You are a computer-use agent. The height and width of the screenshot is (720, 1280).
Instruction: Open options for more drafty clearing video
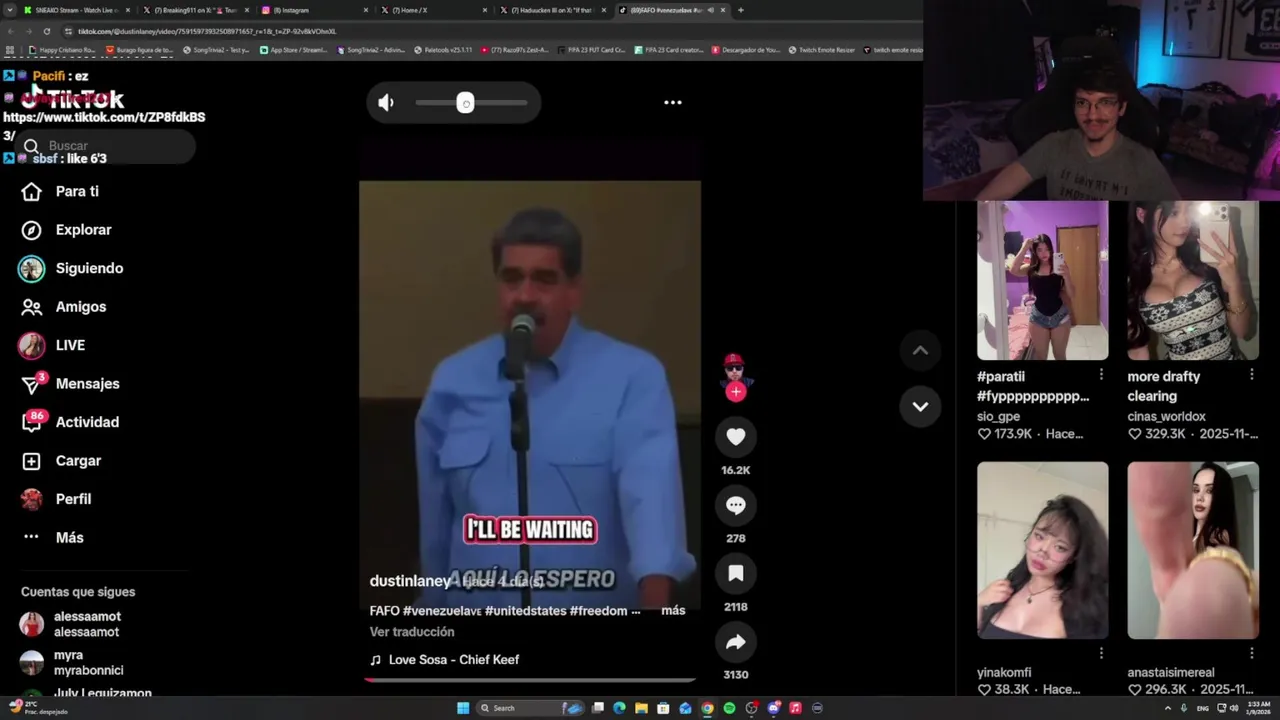click(x=1251, y=374)
